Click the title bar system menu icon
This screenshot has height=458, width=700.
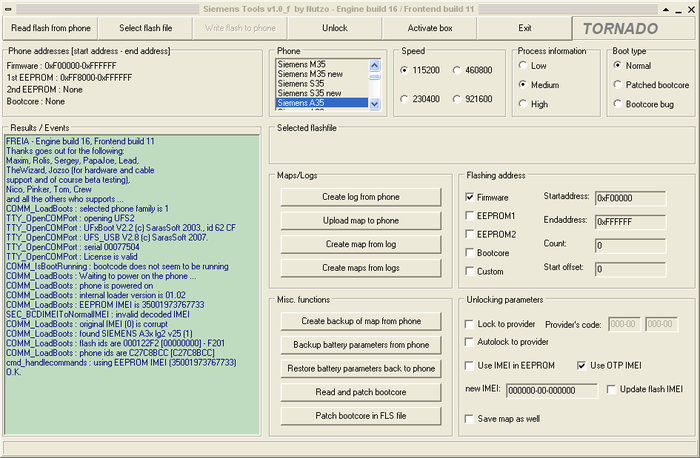[8, 9]
